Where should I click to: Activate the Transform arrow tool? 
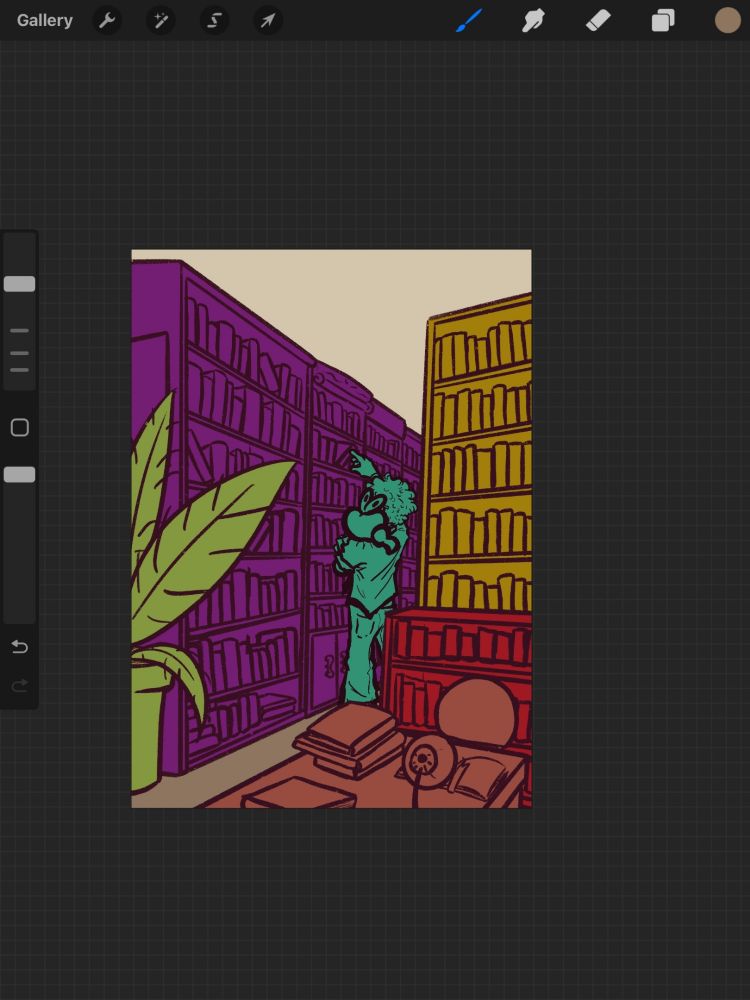[268, 20]
